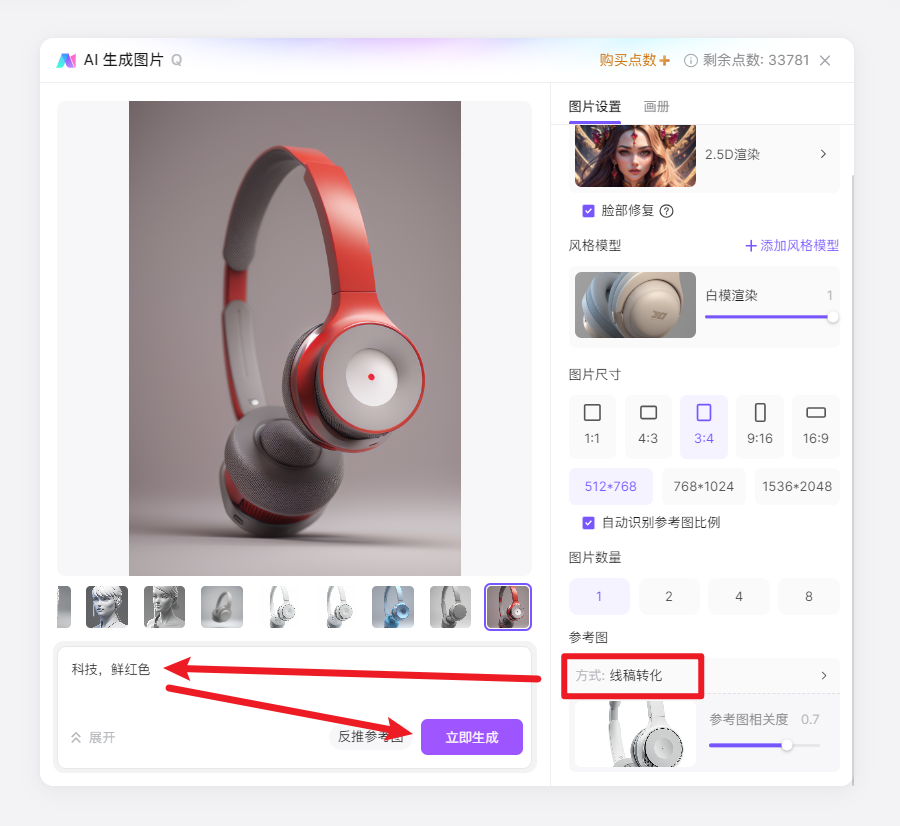
Task: Select the 4:3 aspect ratio icon
Action: (x=648, y=413)
